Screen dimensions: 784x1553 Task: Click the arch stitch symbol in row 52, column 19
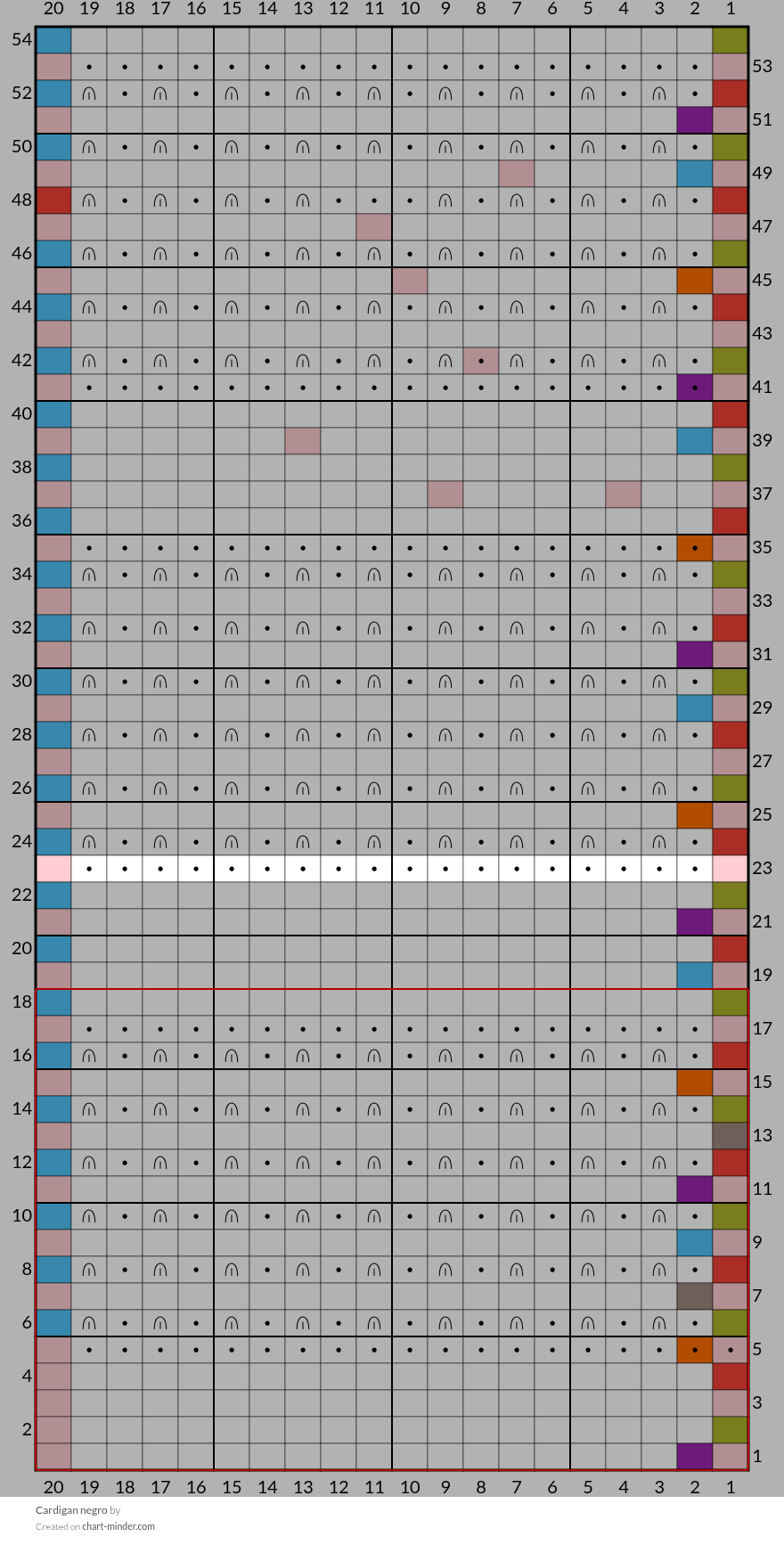pos(89,94)
